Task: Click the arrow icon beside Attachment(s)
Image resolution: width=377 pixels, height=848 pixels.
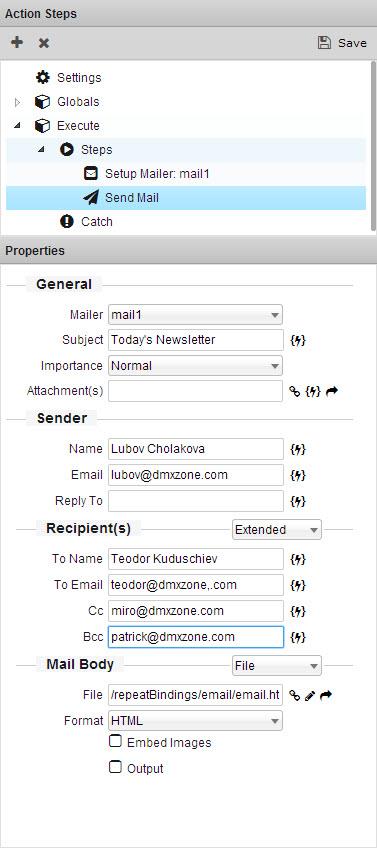Action: [332, 391]
